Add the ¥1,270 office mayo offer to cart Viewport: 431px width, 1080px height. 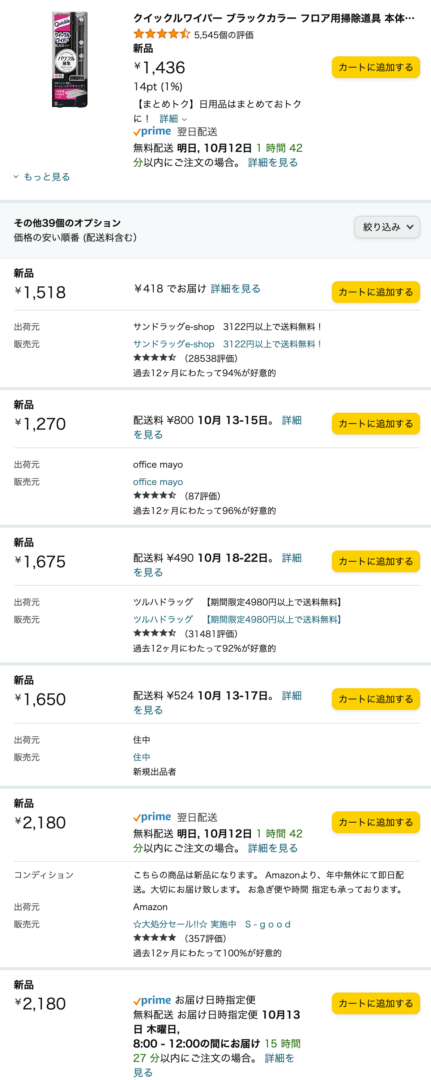click(x=375, y=424)
